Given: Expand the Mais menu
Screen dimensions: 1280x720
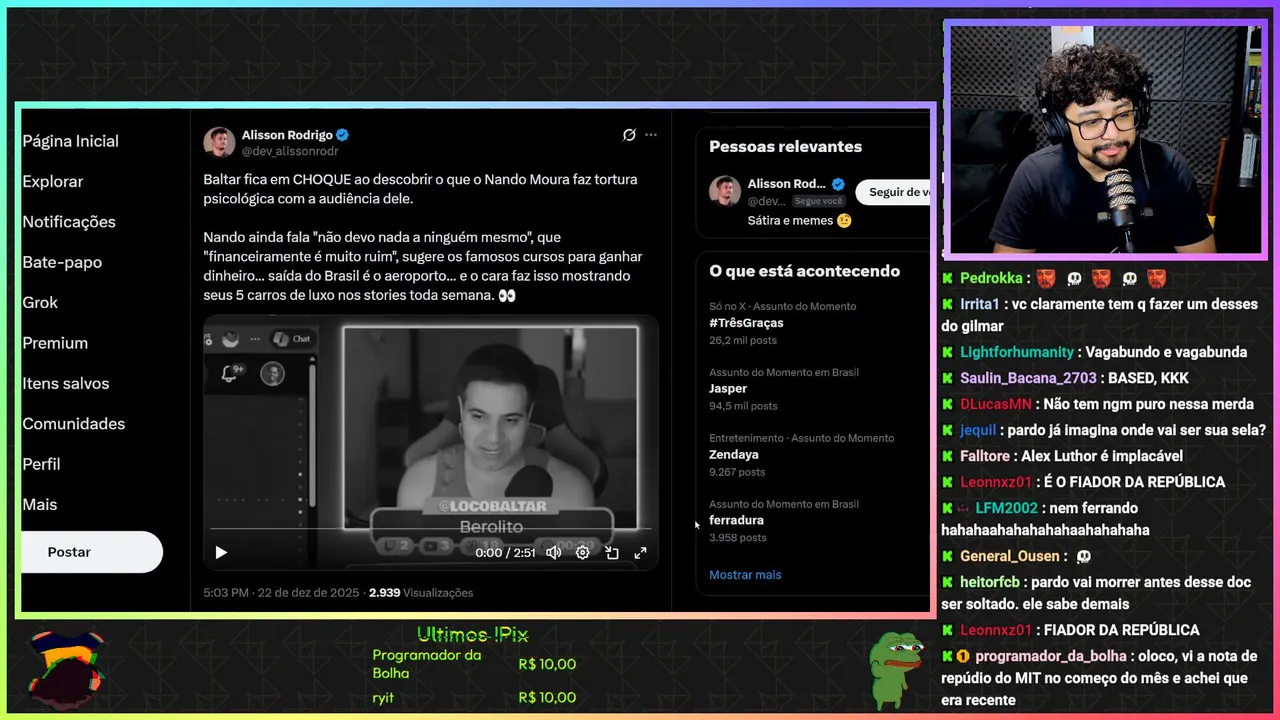Looking at the screenshot, I should point(40,505).
